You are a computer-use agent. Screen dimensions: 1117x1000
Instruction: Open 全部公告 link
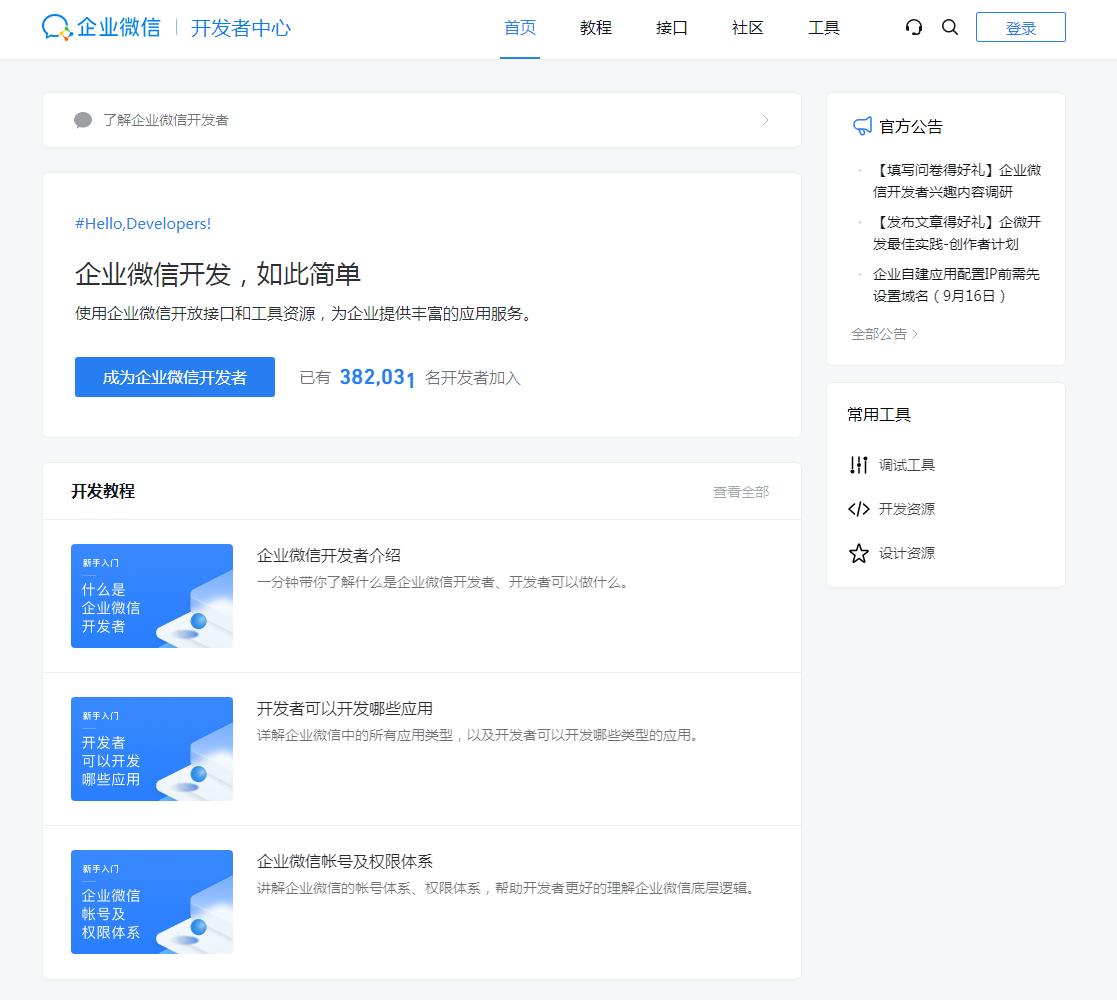[884, 334]
